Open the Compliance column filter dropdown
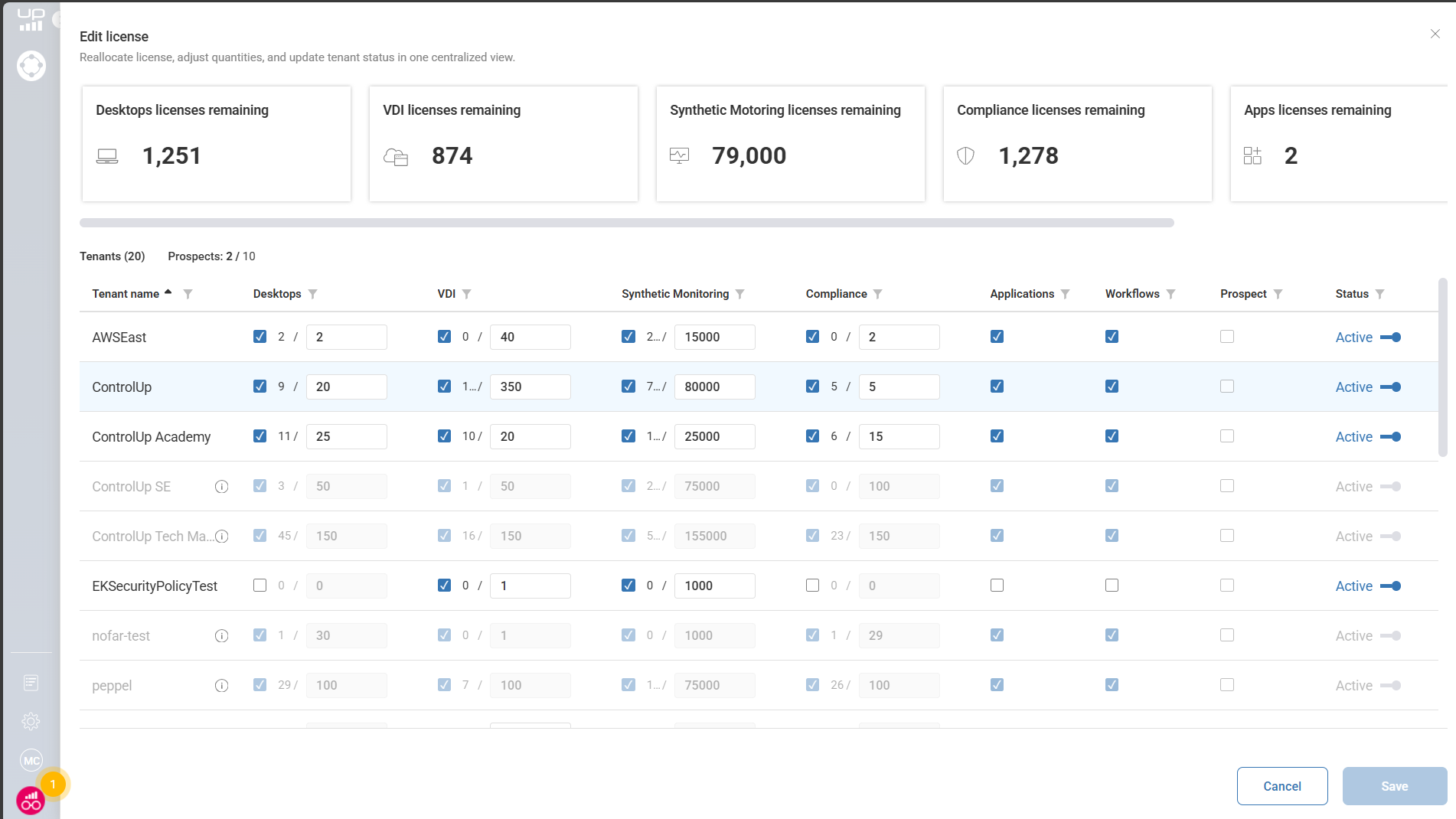Viewport: 1456px width, 819px height. pos(877,294)
